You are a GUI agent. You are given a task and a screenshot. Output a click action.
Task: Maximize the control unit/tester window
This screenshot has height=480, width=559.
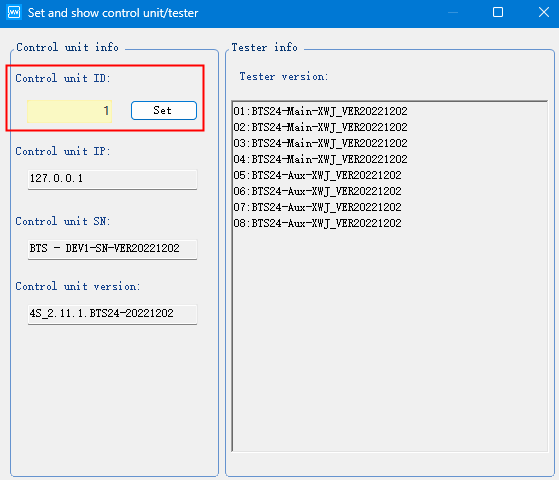pos(498,12)
